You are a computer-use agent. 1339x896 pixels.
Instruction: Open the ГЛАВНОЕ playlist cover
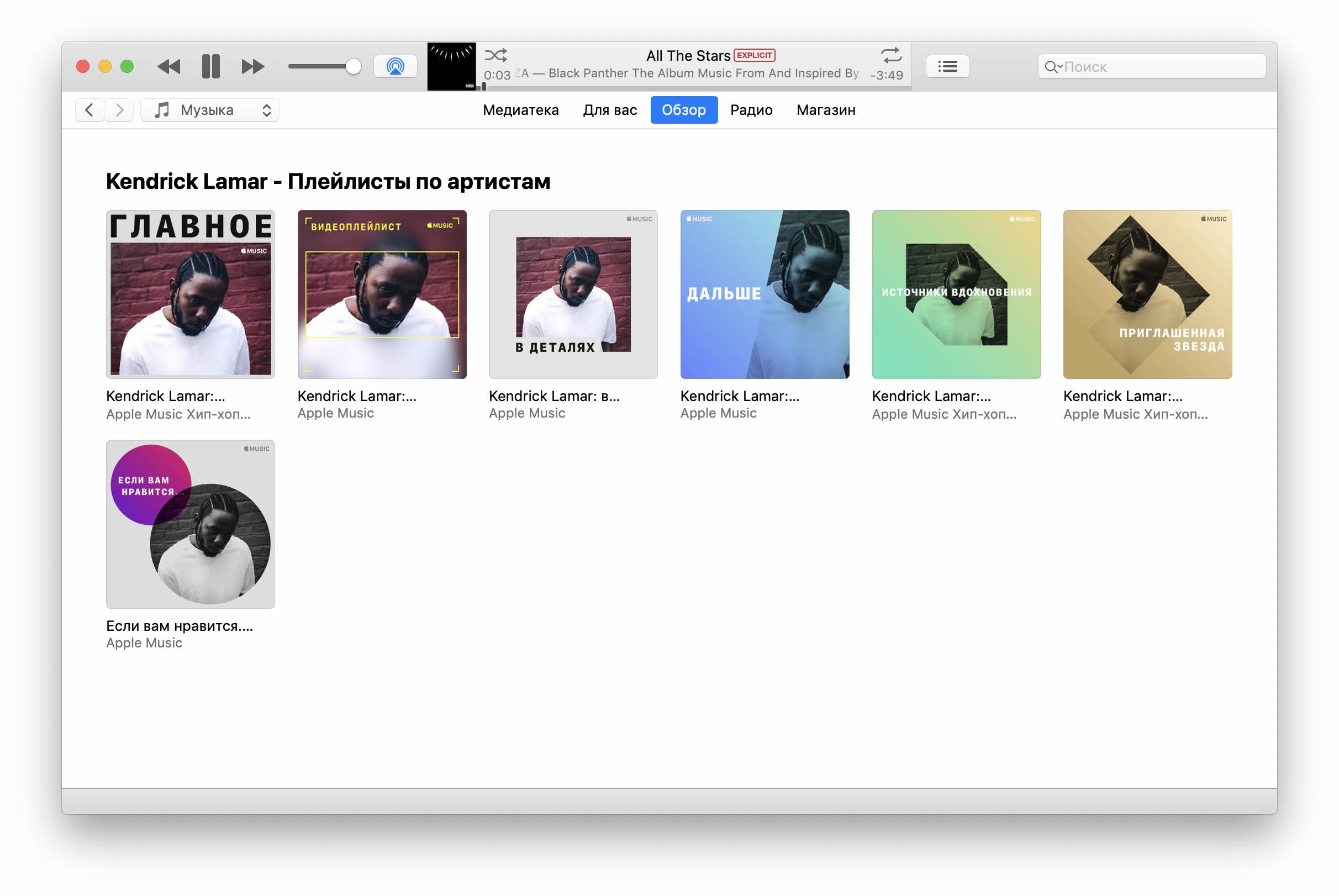[x=191, y=294]
